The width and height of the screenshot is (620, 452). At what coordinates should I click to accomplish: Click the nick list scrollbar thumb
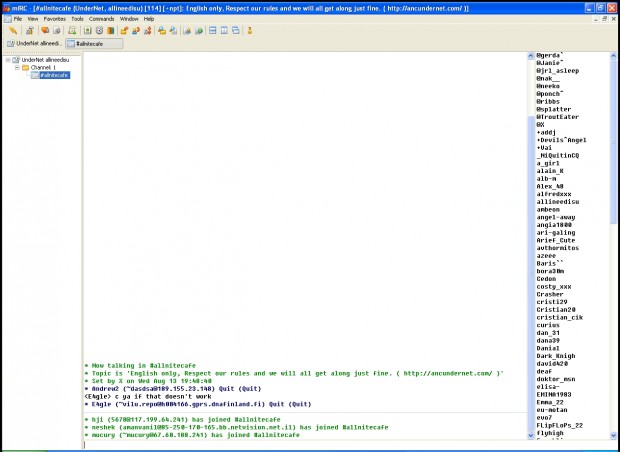[x=613, y=140]
